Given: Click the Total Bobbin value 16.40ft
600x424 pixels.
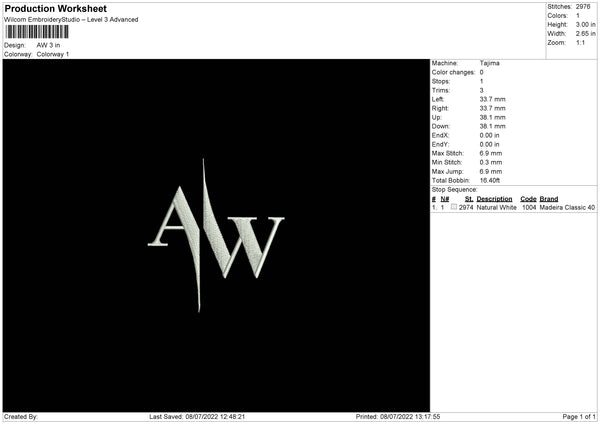Looking at the screenshot, I should point(490,180).
